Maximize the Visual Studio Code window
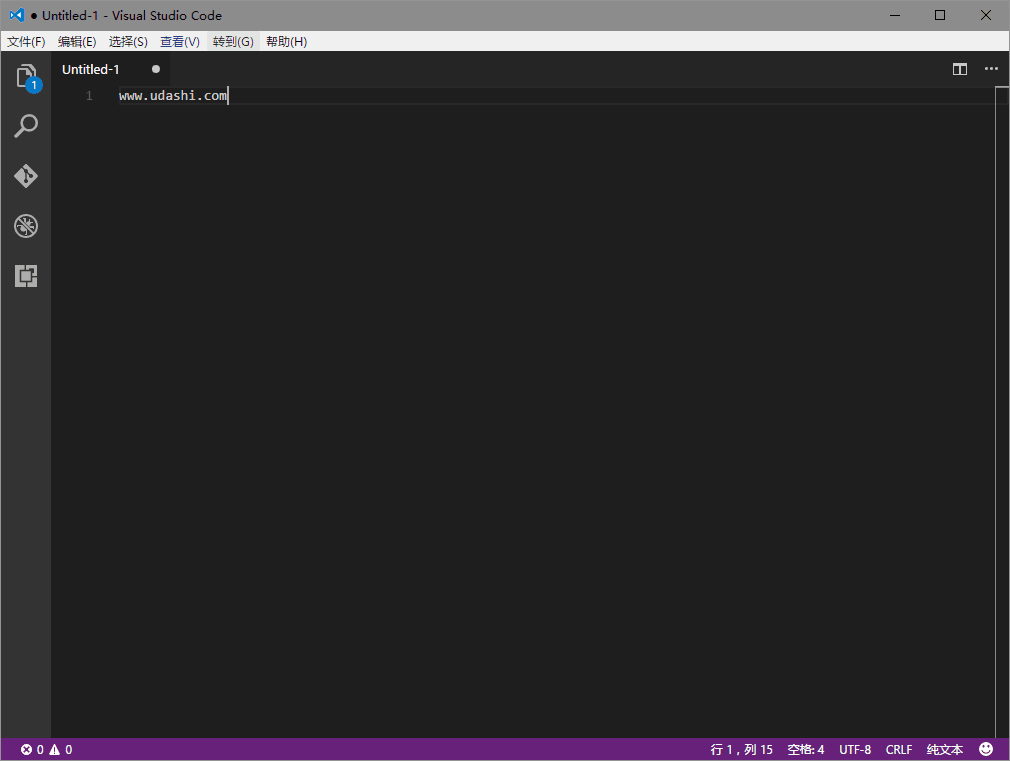 940,15
